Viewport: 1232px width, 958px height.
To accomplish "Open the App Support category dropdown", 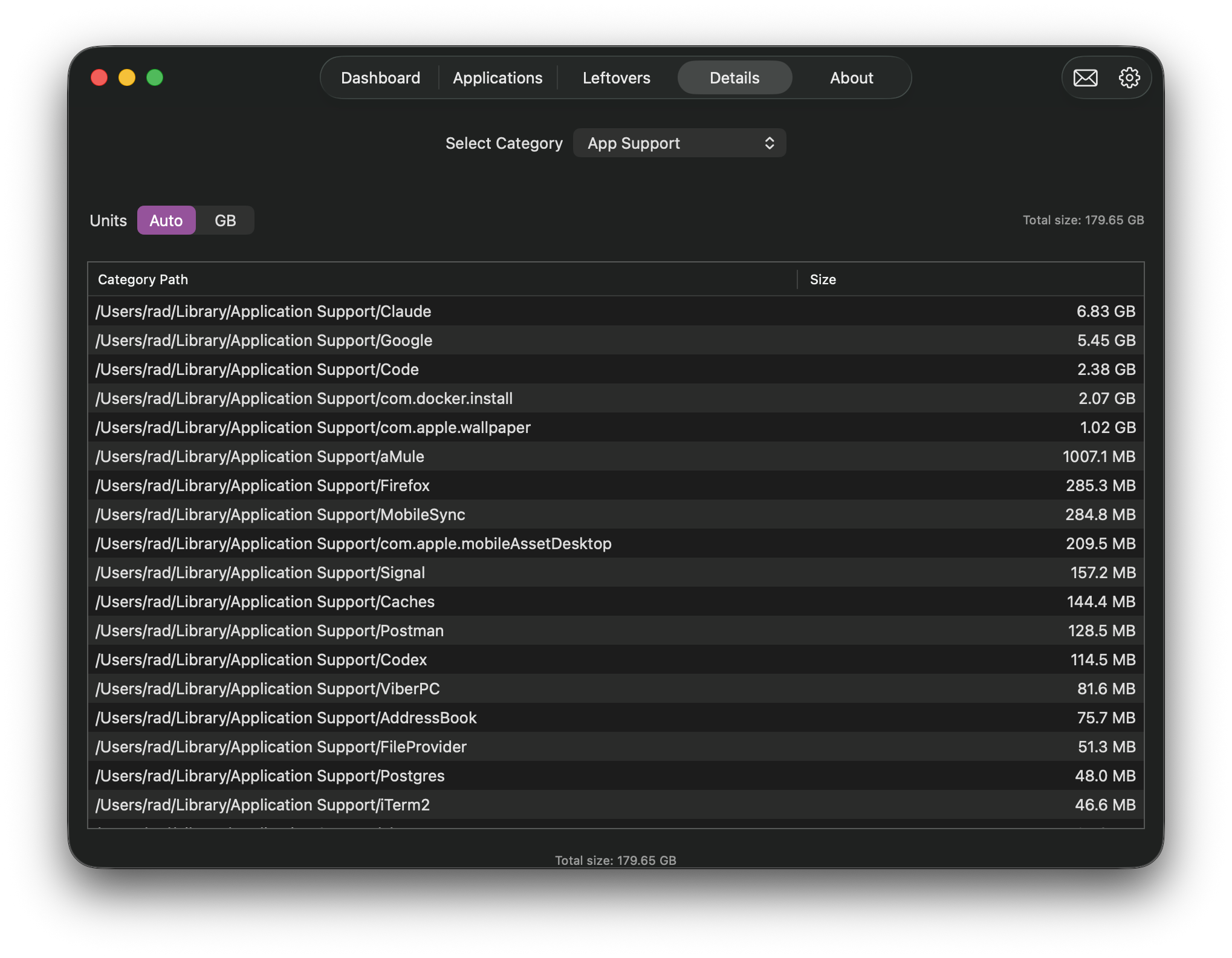I will tap(679, 143).
